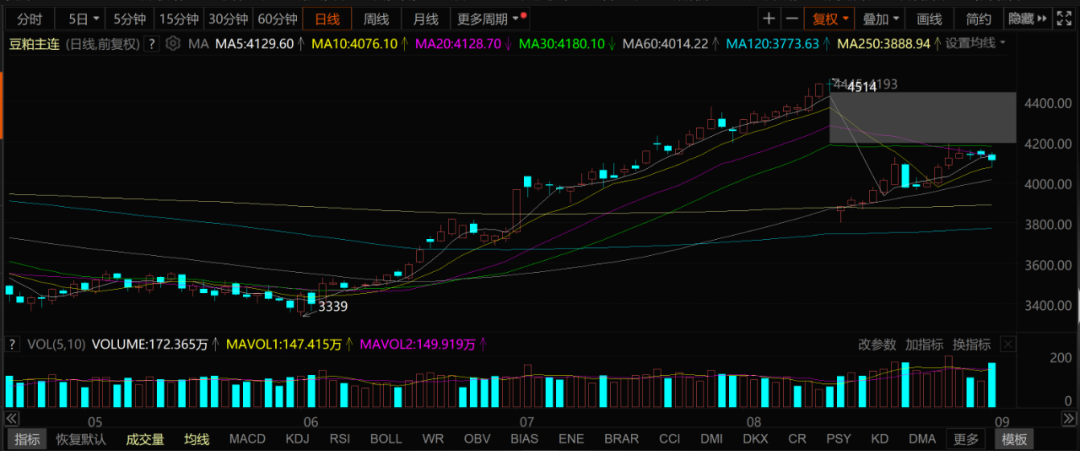Click the fullscreen expand icon
The width and height of the screenshot is (1080, 451).
(1065, 19)
